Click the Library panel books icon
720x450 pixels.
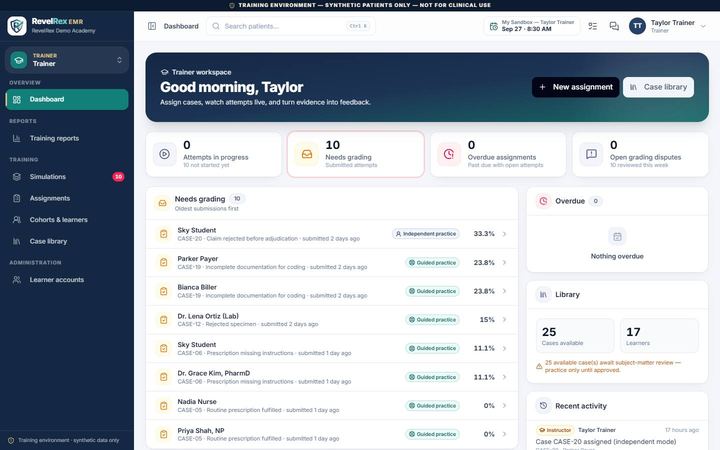(543, 294)
